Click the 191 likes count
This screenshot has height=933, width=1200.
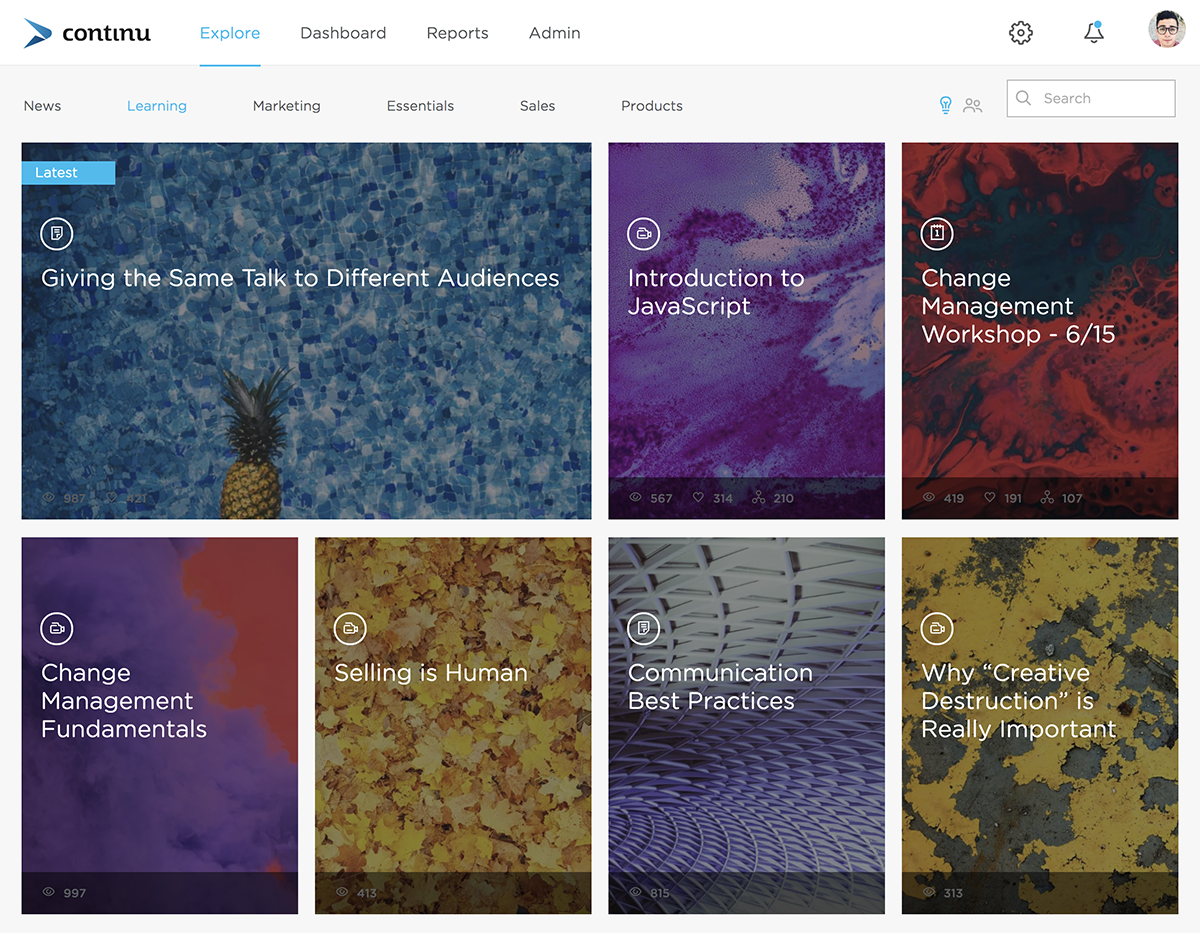[1013, 498]
